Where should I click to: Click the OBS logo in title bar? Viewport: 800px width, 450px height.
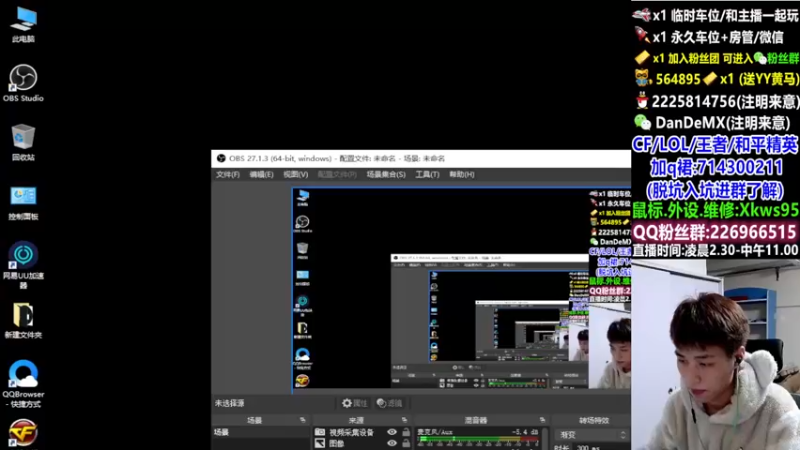(221, 158)
